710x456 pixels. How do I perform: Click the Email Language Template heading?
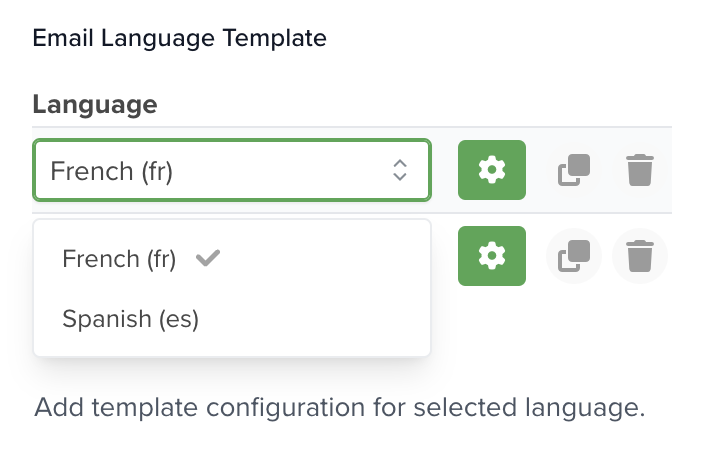(180, 38)
